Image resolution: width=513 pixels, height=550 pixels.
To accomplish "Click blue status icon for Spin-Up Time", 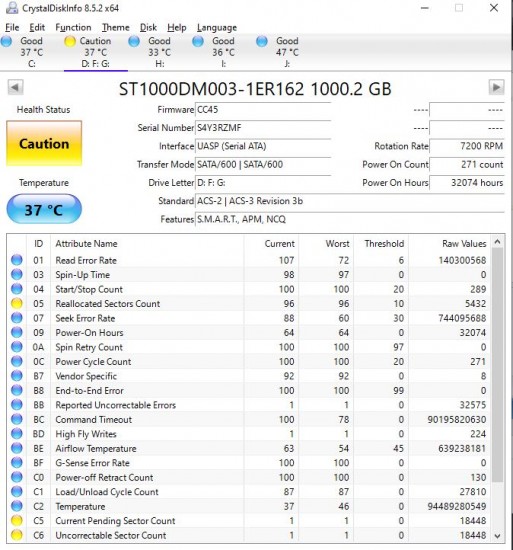I will (x=16, y=274).
